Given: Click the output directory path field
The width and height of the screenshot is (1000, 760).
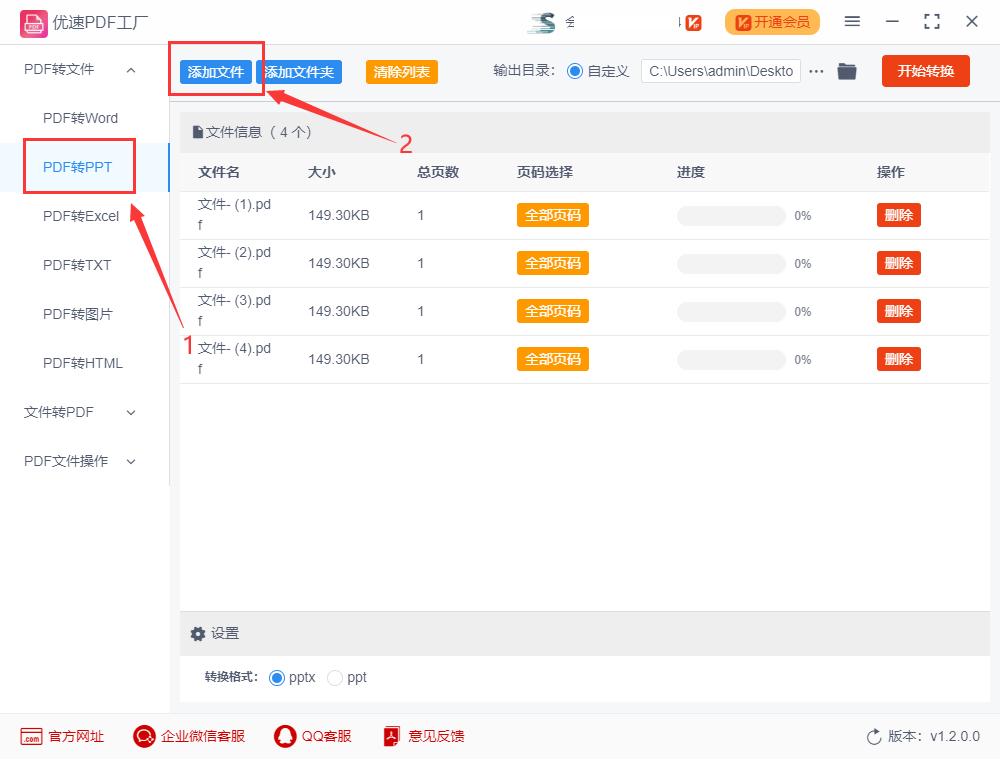Looking at the screenshot, I should (721, 71).
